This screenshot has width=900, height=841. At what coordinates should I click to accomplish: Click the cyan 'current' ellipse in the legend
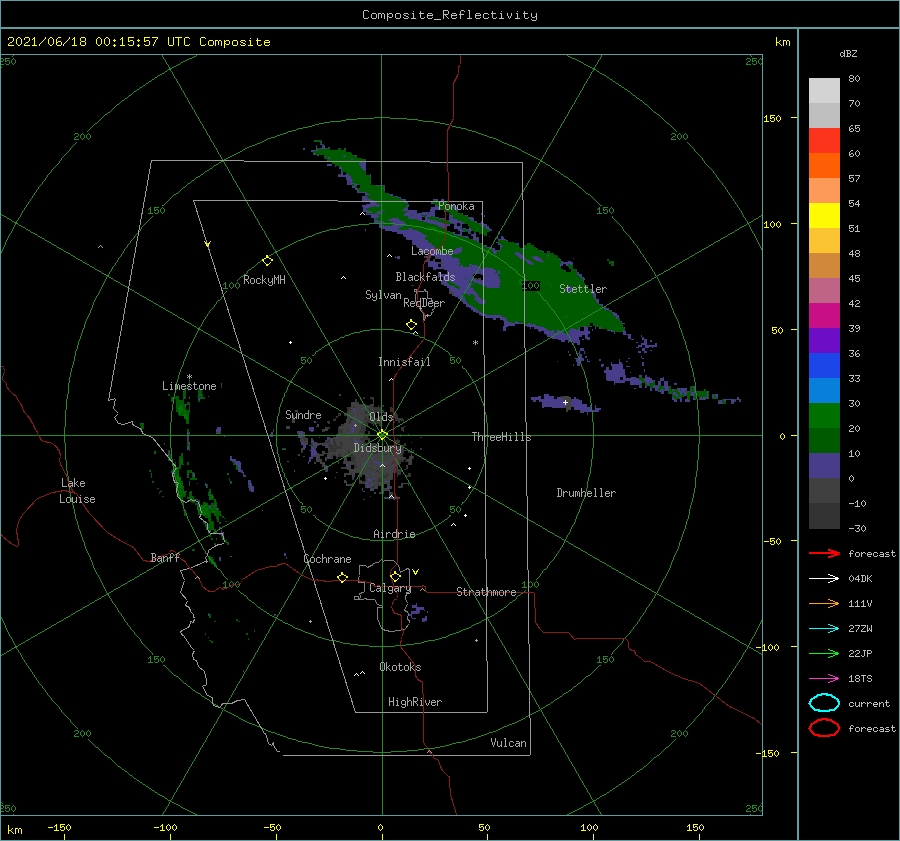(x=824, y=703)
